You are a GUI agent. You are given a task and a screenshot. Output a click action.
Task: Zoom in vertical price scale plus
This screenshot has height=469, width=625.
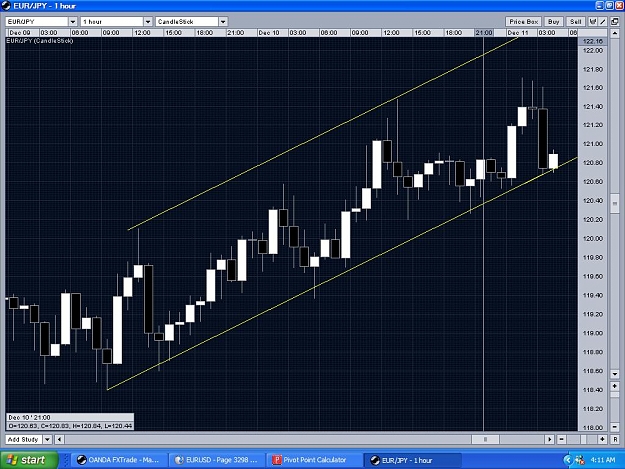(615, 386)
